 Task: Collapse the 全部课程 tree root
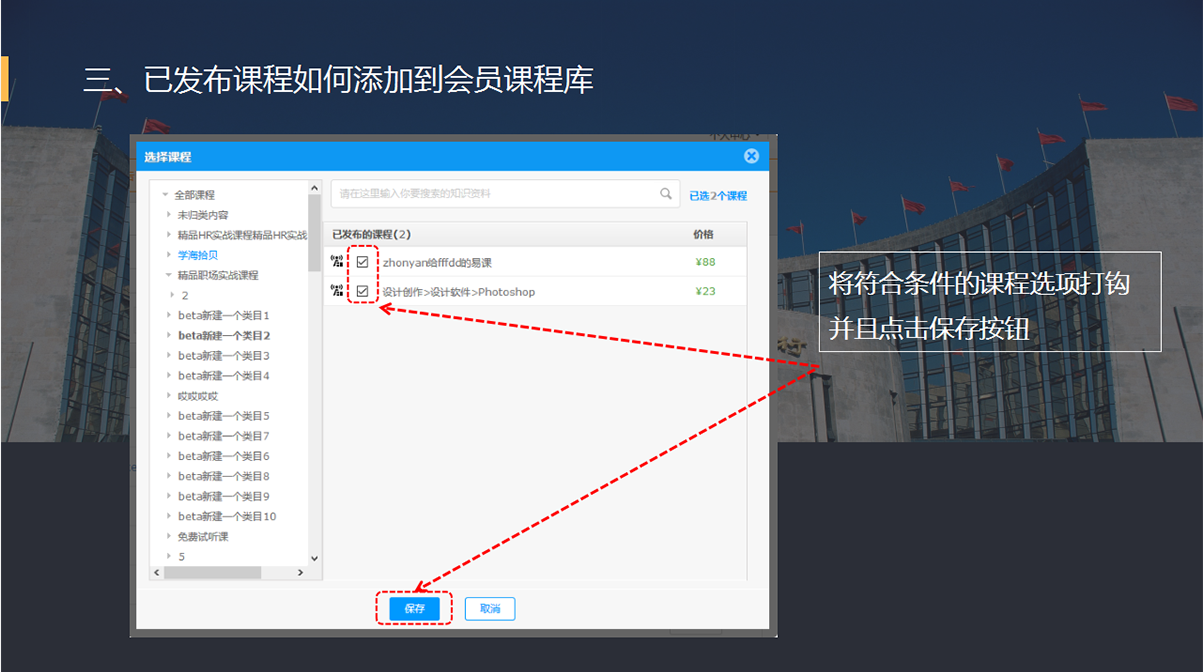[x=165, y=195]
